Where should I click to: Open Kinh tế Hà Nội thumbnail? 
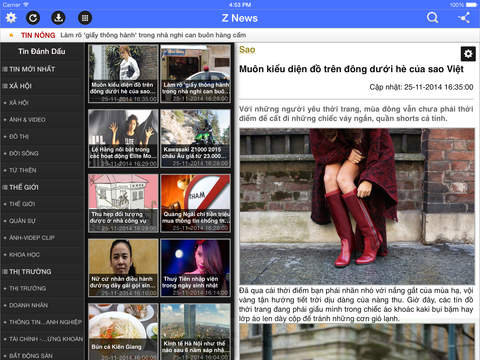pyautogui.click(x=196, y=332)
